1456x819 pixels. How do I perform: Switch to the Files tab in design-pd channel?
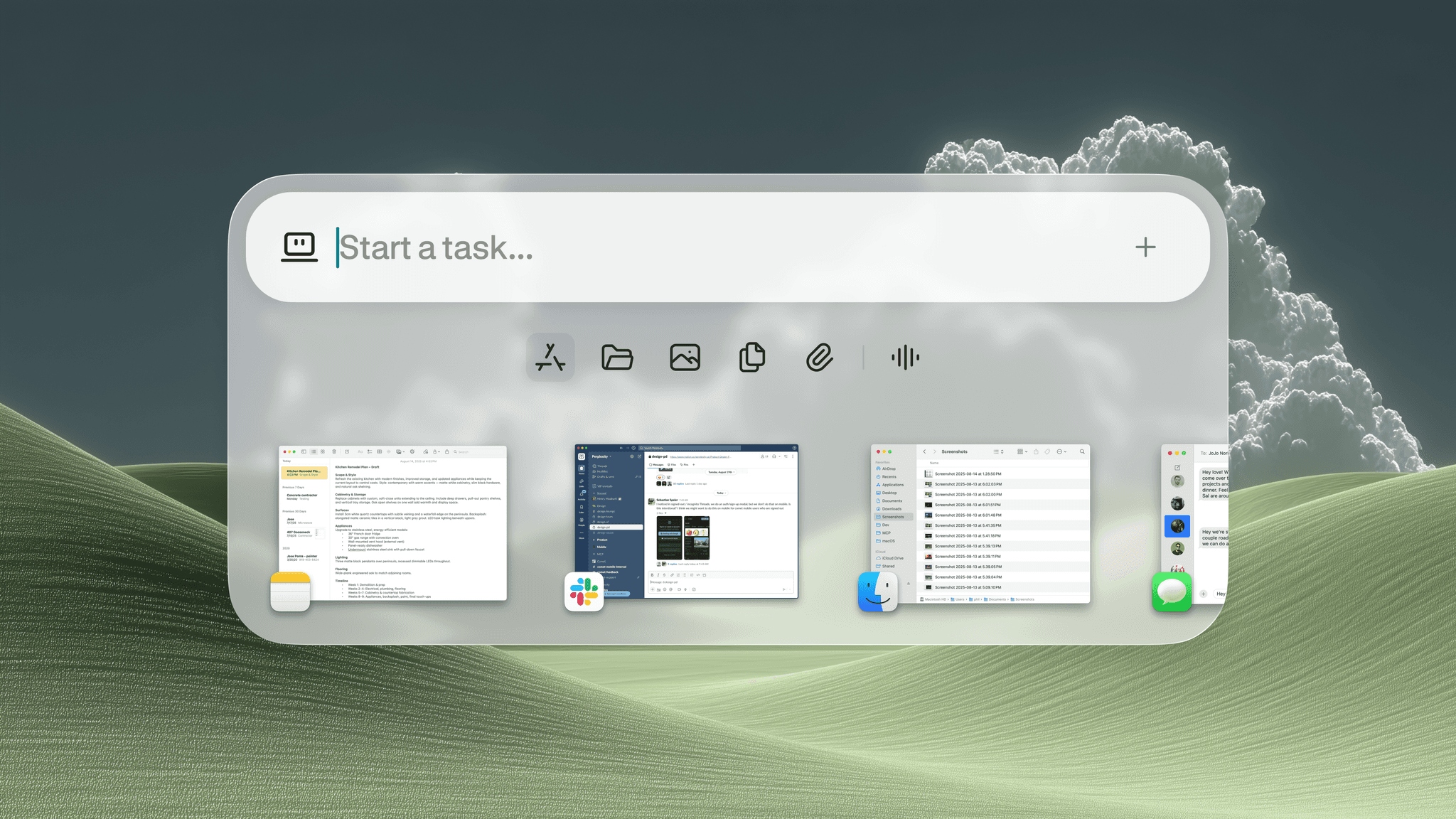point(673,464)
